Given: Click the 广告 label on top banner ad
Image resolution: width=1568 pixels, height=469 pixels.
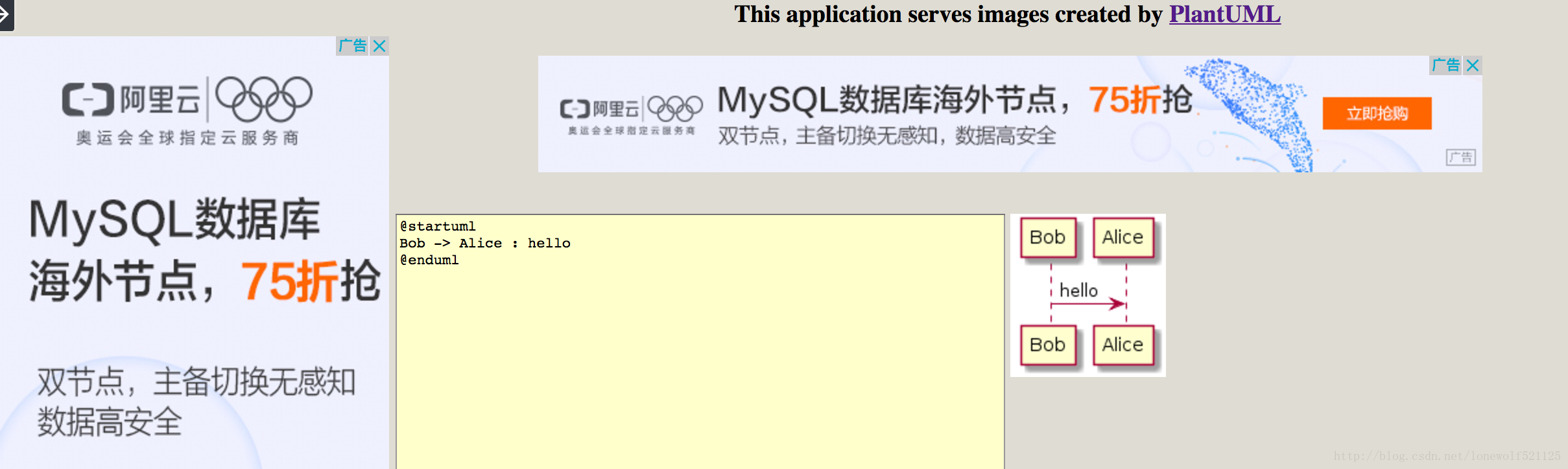Looking at the screenshot, I should (x=1446, y=65).
